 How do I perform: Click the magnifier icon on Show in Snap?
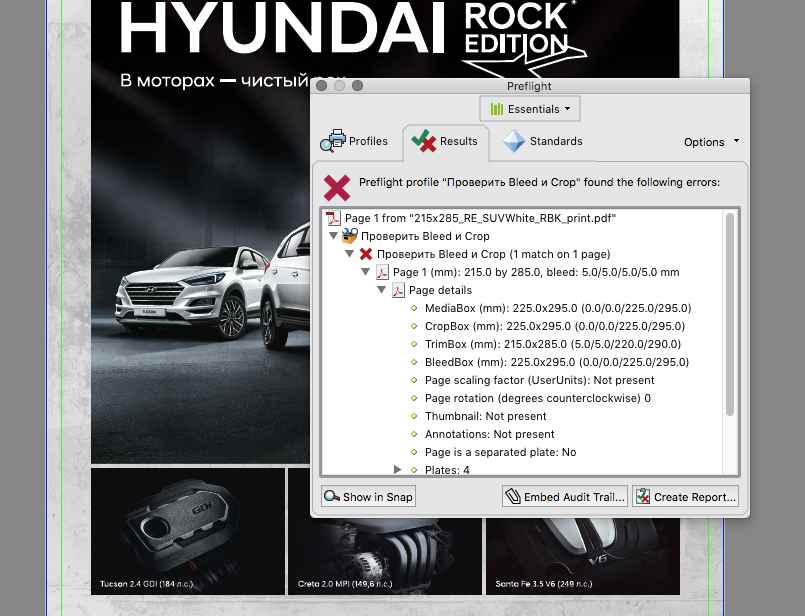[332, 496]
